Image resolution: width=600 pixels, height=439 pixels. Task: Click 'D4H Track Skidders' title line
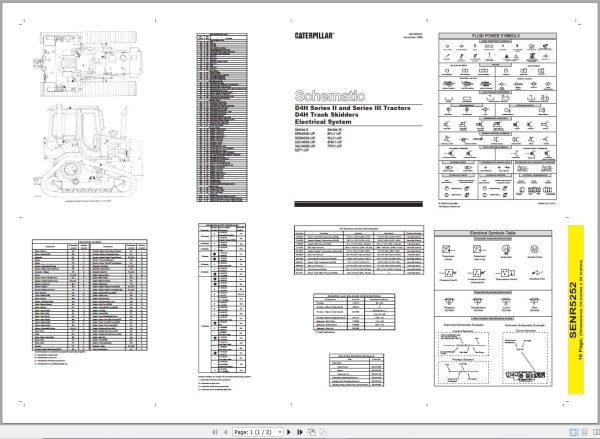pos(326,115)
